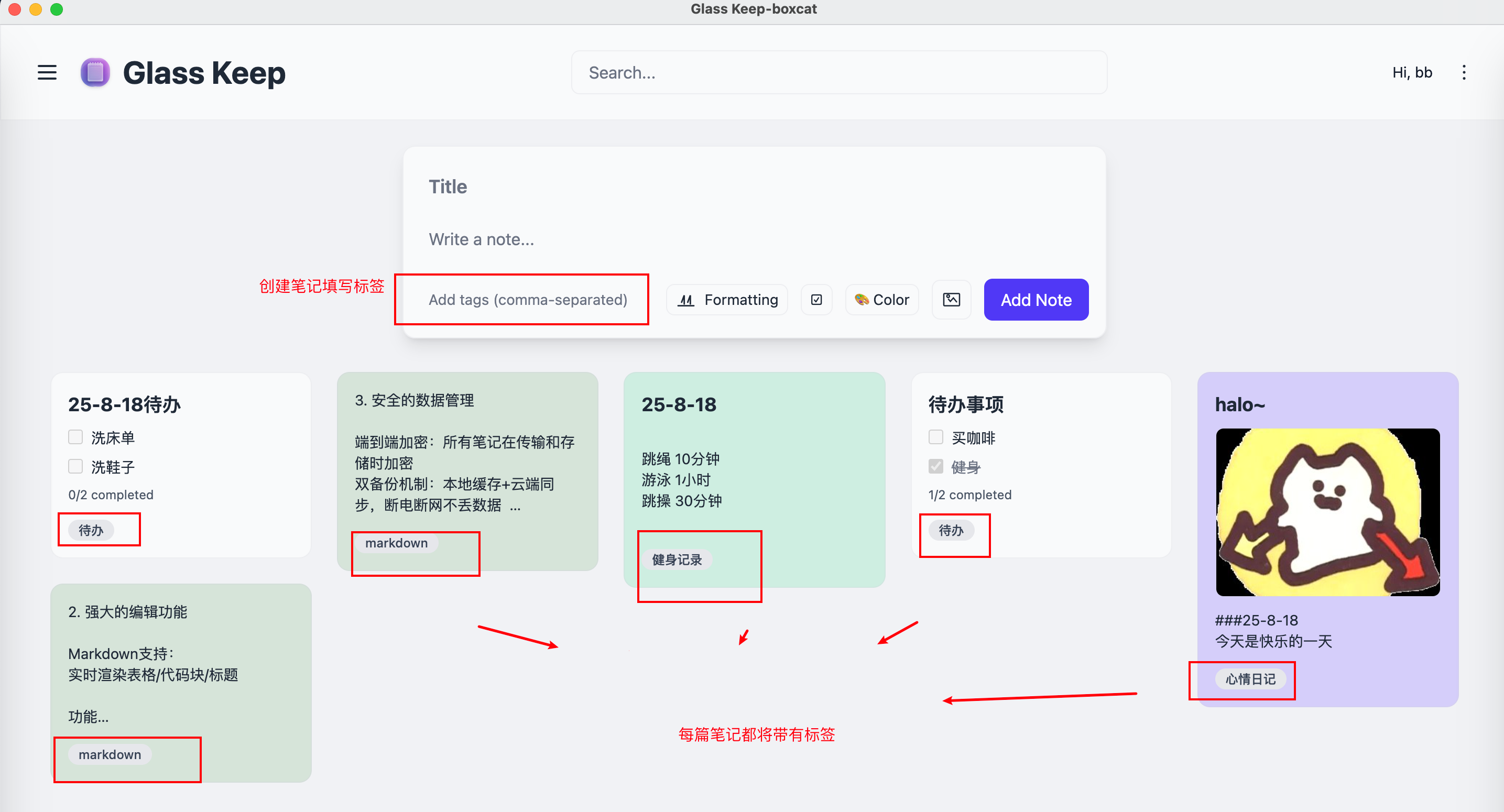This screenshot has height=812, width=1504.
Task: Select the 心情日记 tag chip
Action: tap(1250, 679)
